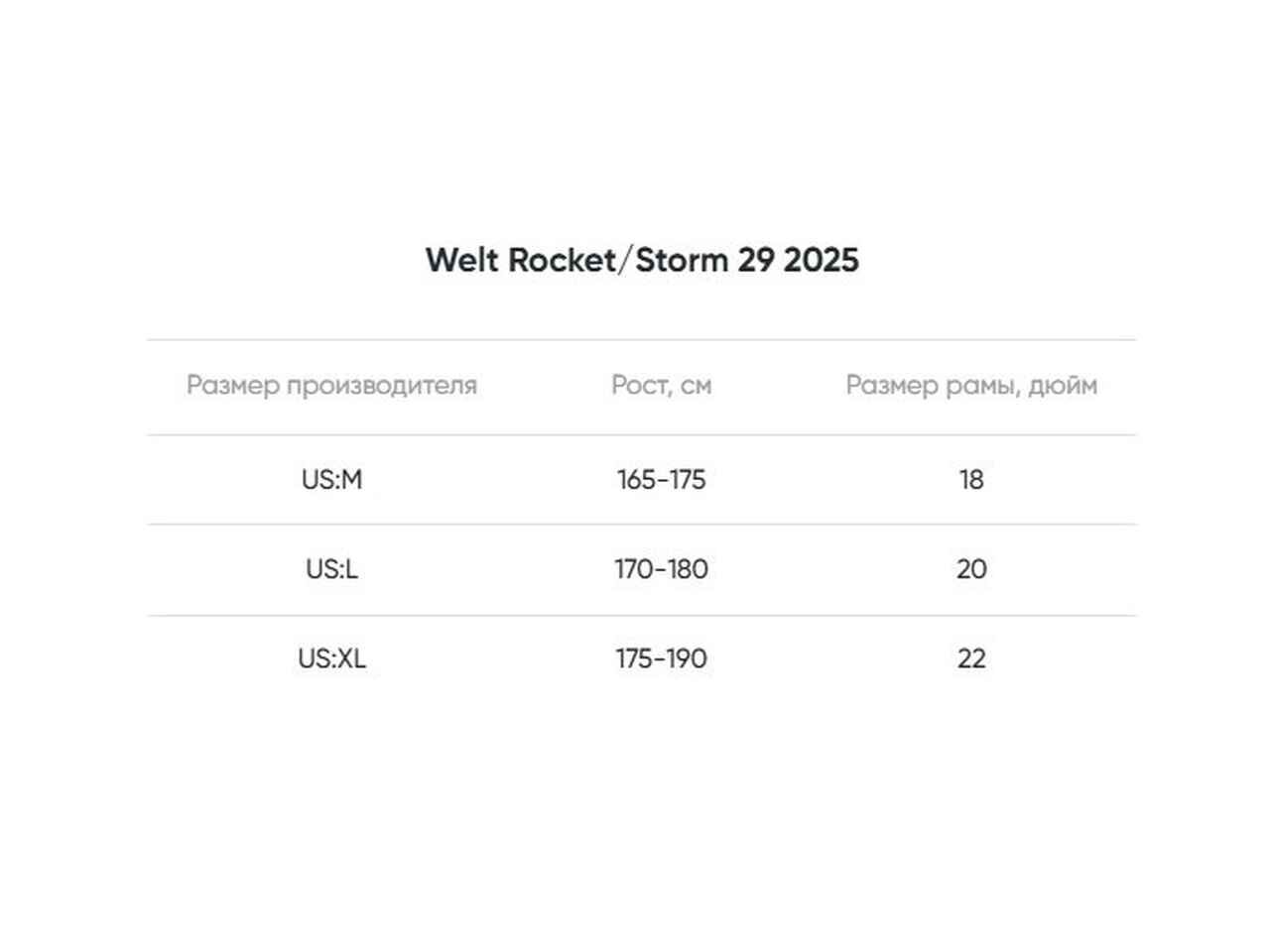Select the 175-190 height range cell

click(x=661, y=658)
